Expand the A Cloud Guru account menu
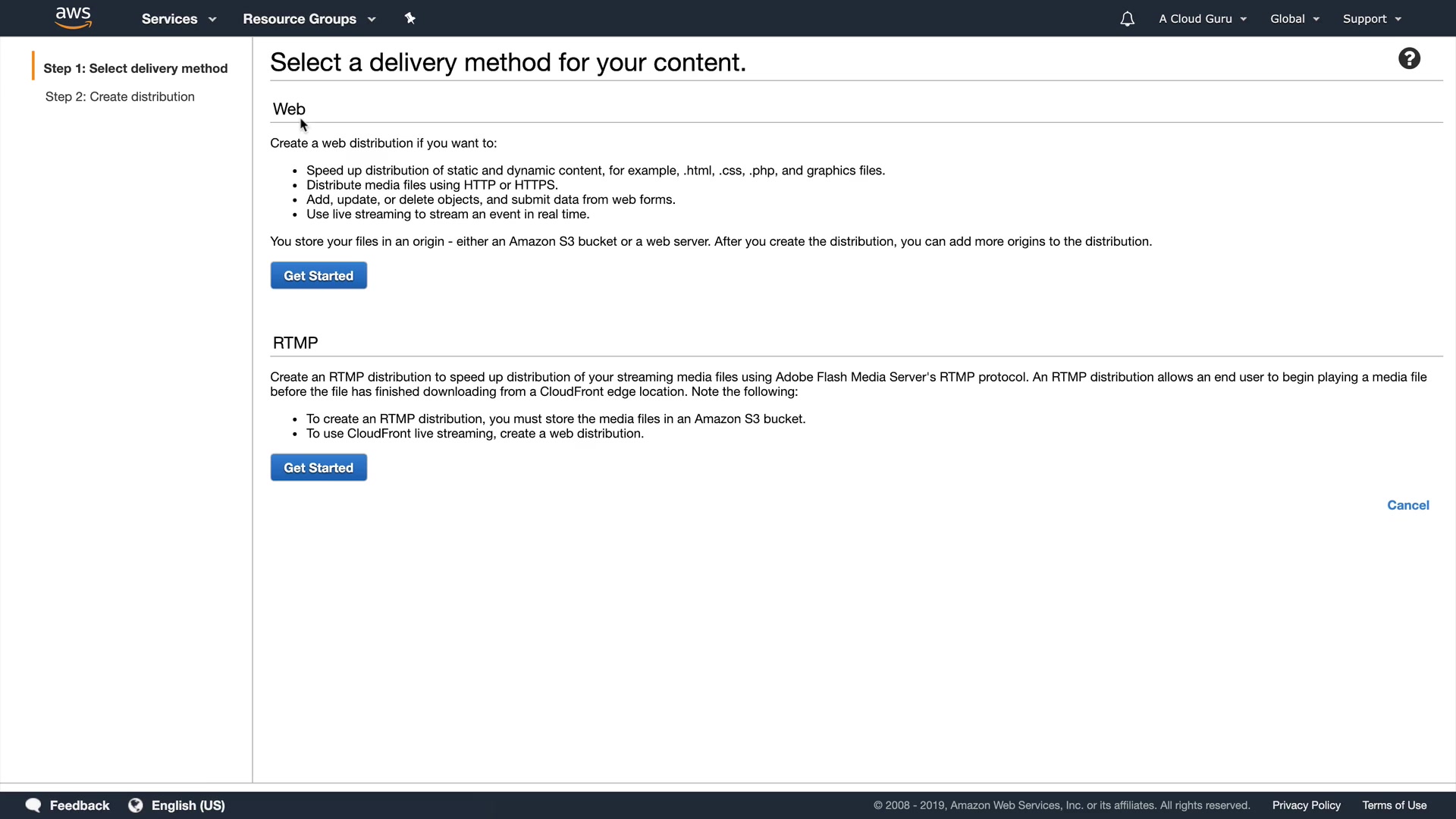1456x819 pixels. 1202,19
